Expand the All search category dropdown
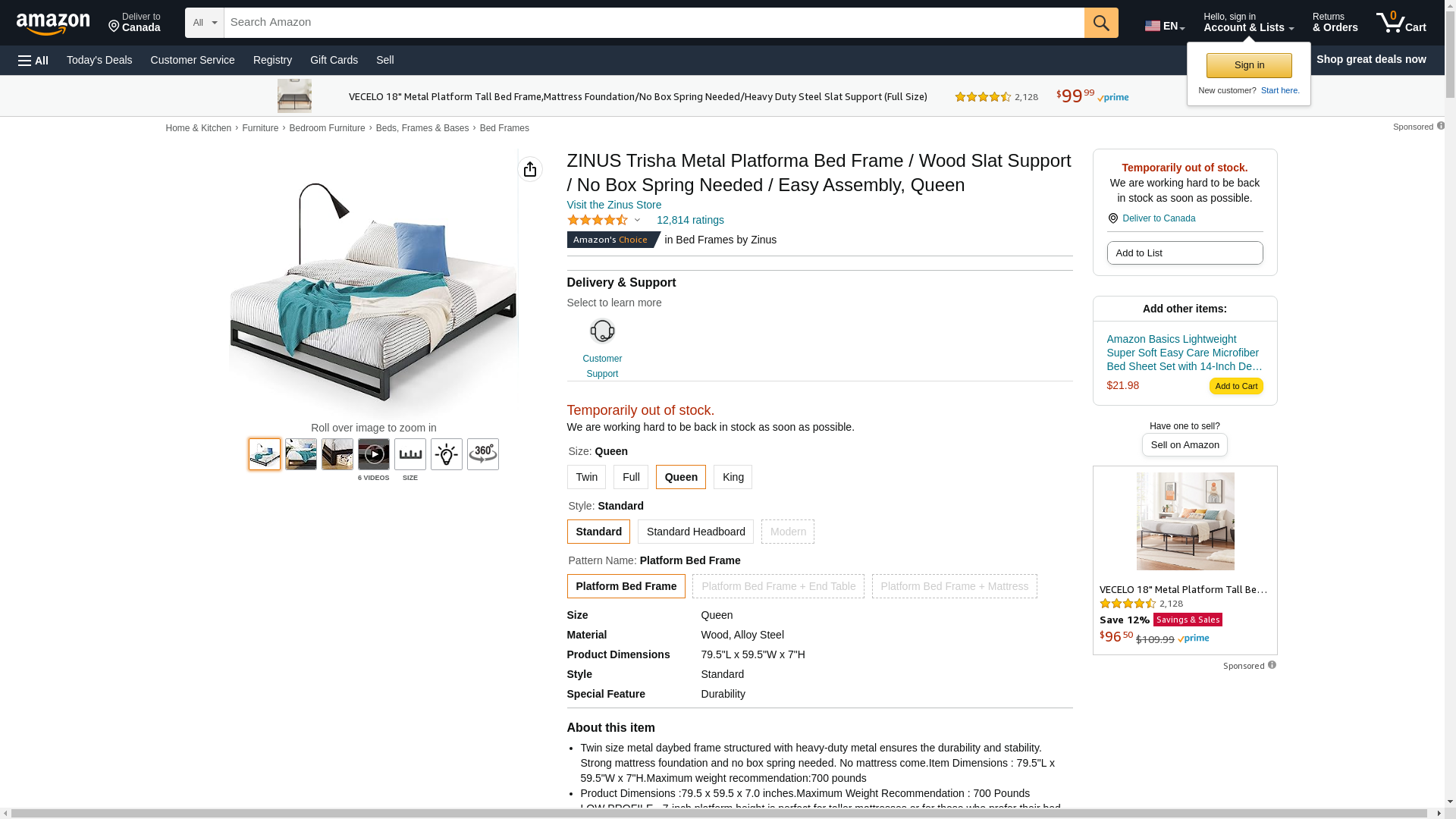 [205, 23]
